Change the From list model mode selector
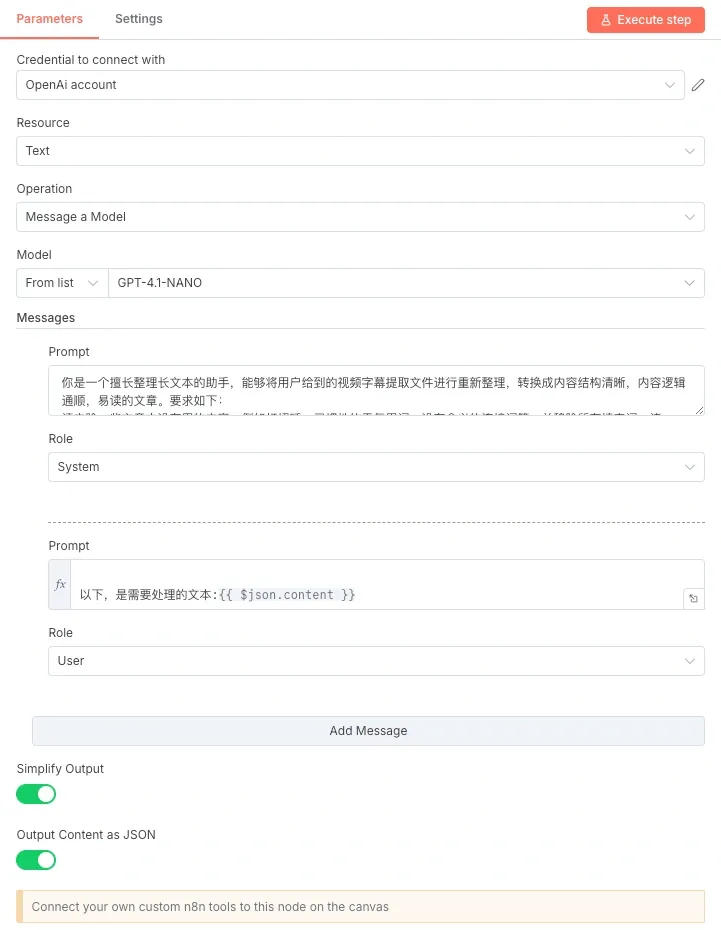 [62, 283]
